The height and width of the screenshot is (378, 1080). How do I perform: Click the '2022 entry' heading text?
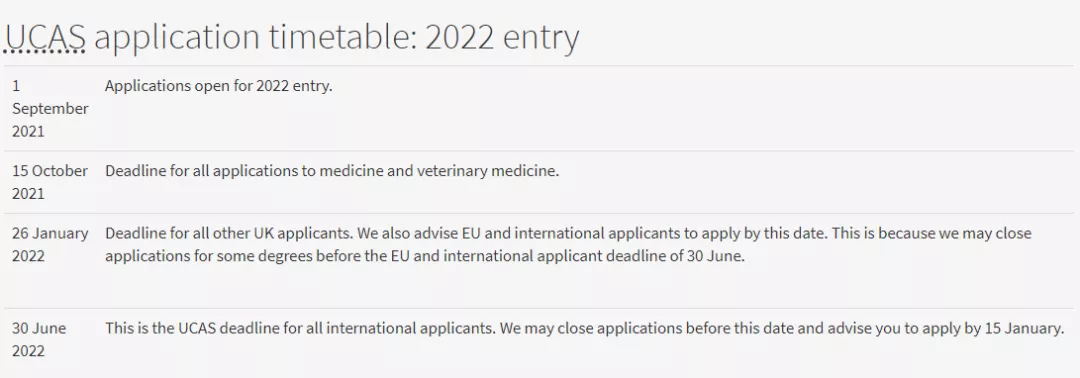click(501, 38)
